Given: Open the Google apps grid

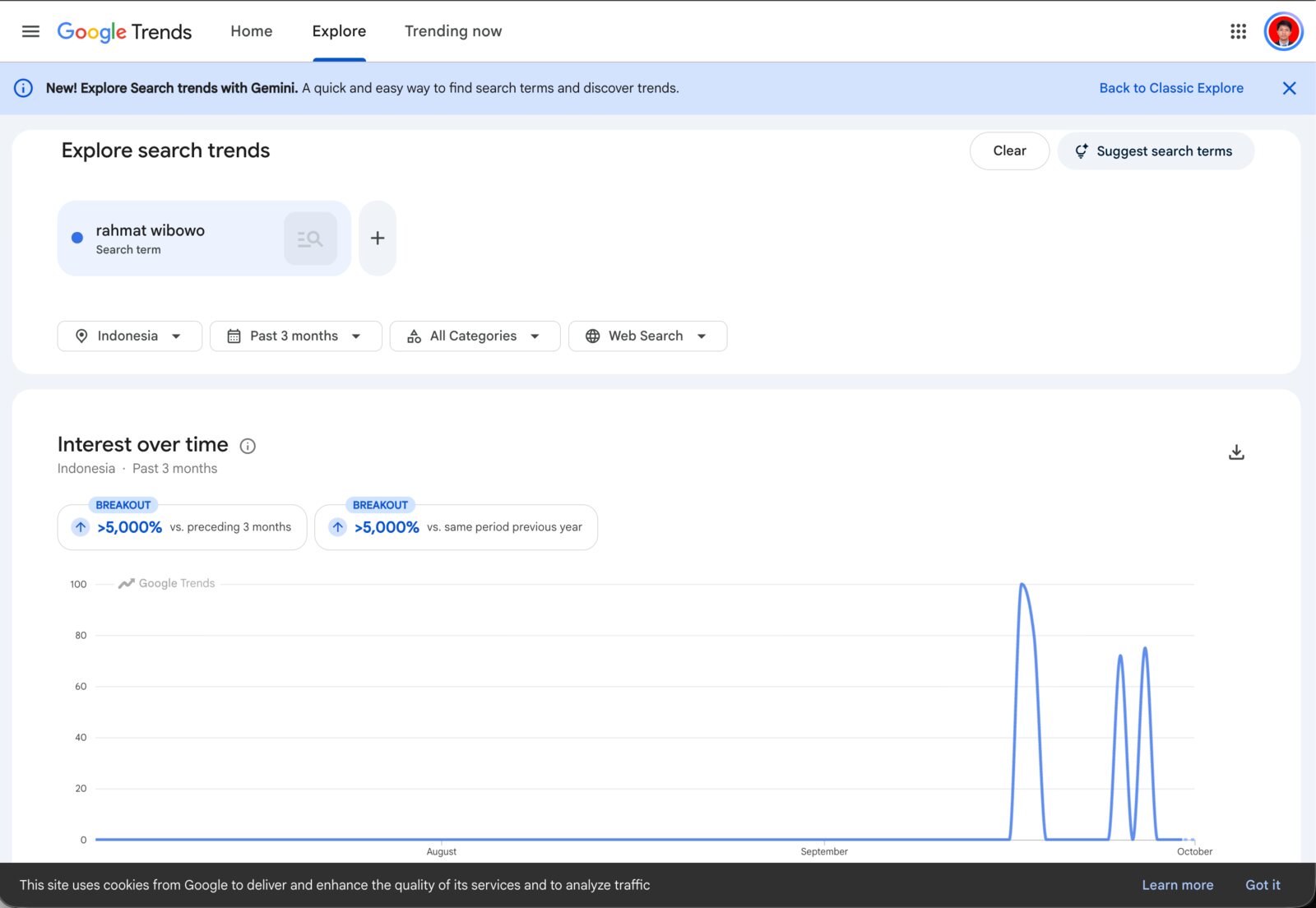Looking at the screenshot, I should tap(1238, 31).
